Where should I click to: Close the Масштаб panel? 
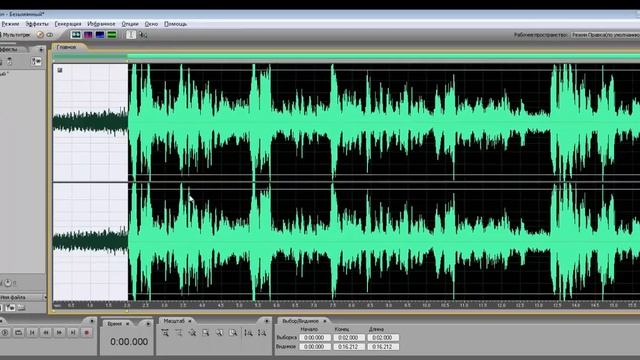190,321
